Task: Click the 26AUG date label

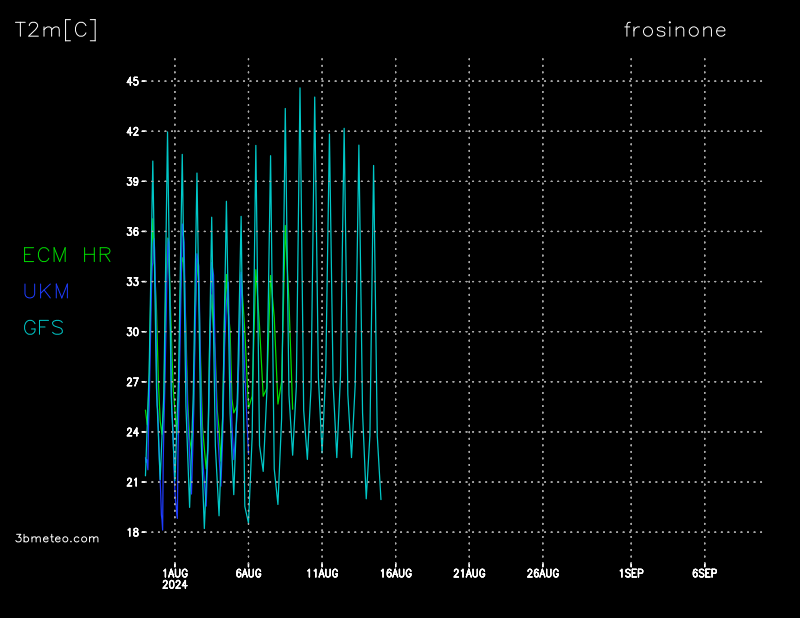Action: [x=542, y=573]
